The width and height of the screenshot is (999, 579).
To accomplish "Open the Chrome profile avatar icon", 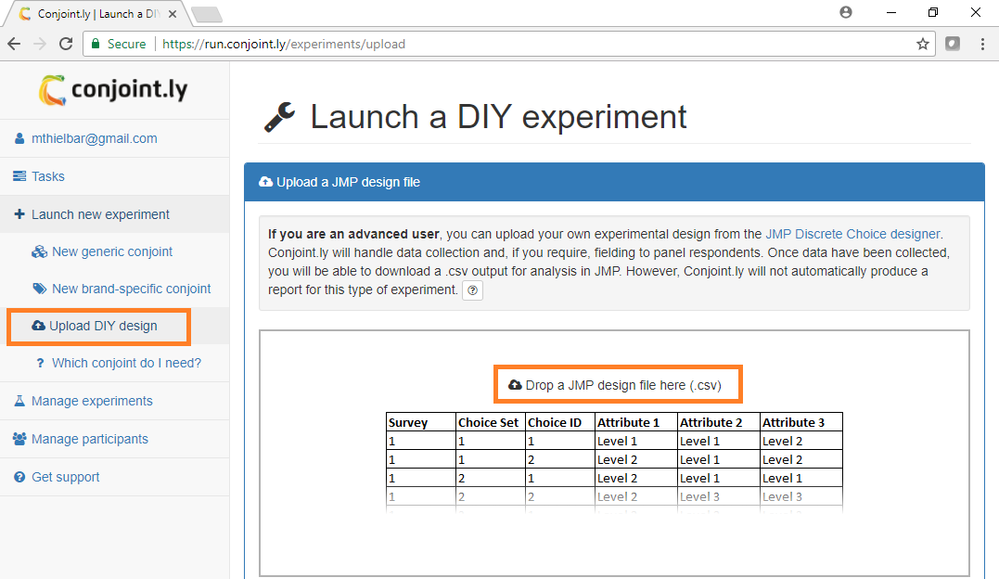I will point(845,12).
